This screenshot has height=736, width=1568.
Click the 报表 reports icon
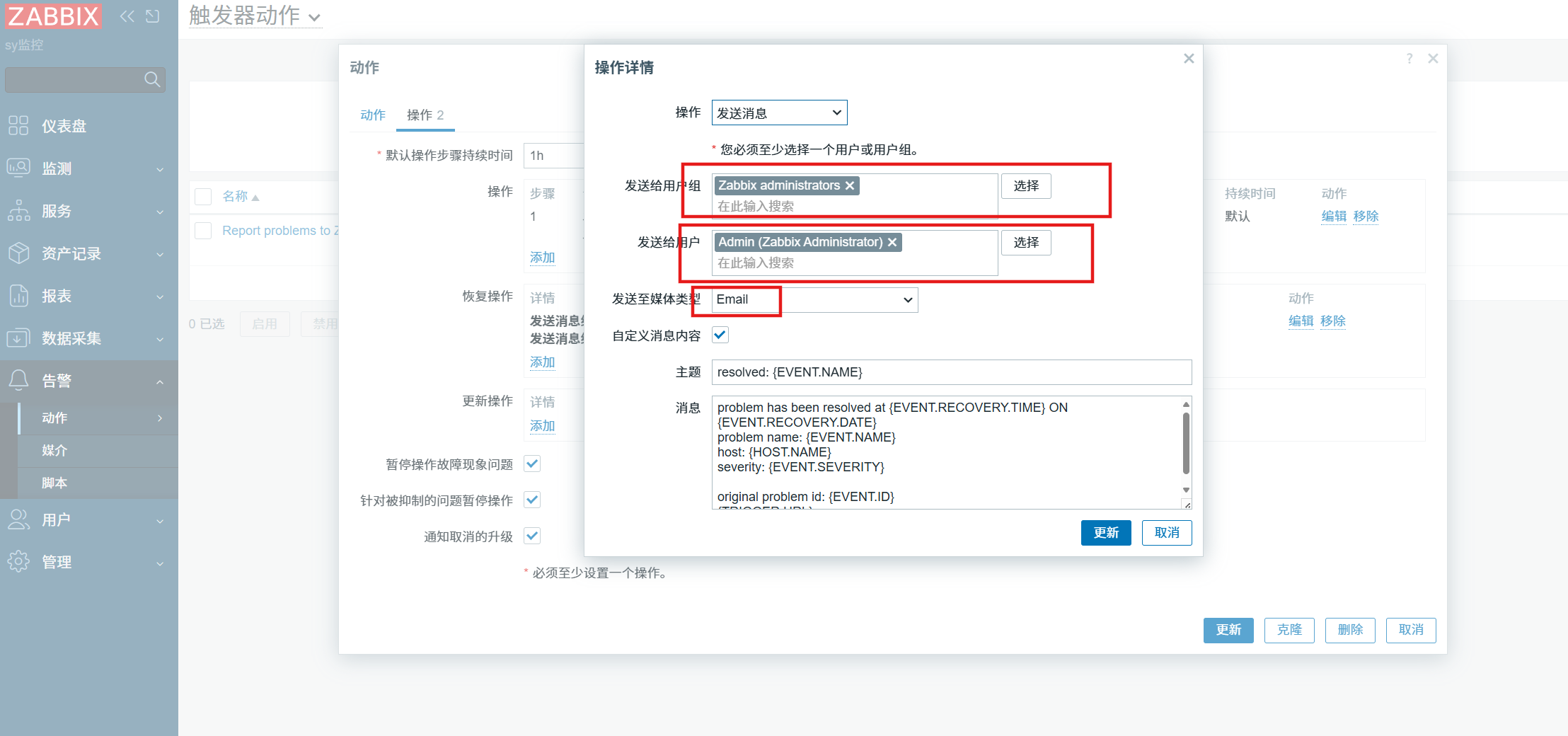[18, 296]
